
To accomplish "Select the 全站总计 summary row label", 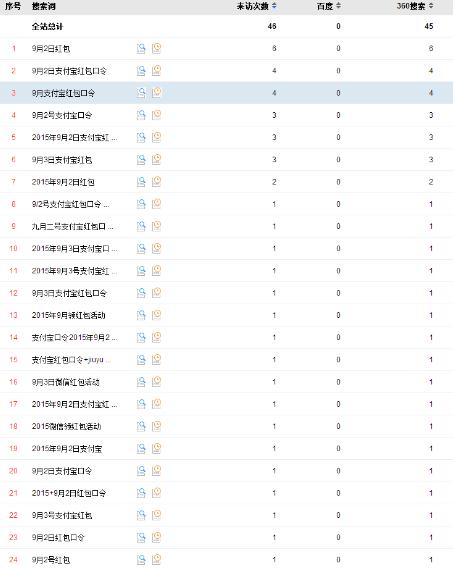I will pyautogui.click(x=47, y=26).
